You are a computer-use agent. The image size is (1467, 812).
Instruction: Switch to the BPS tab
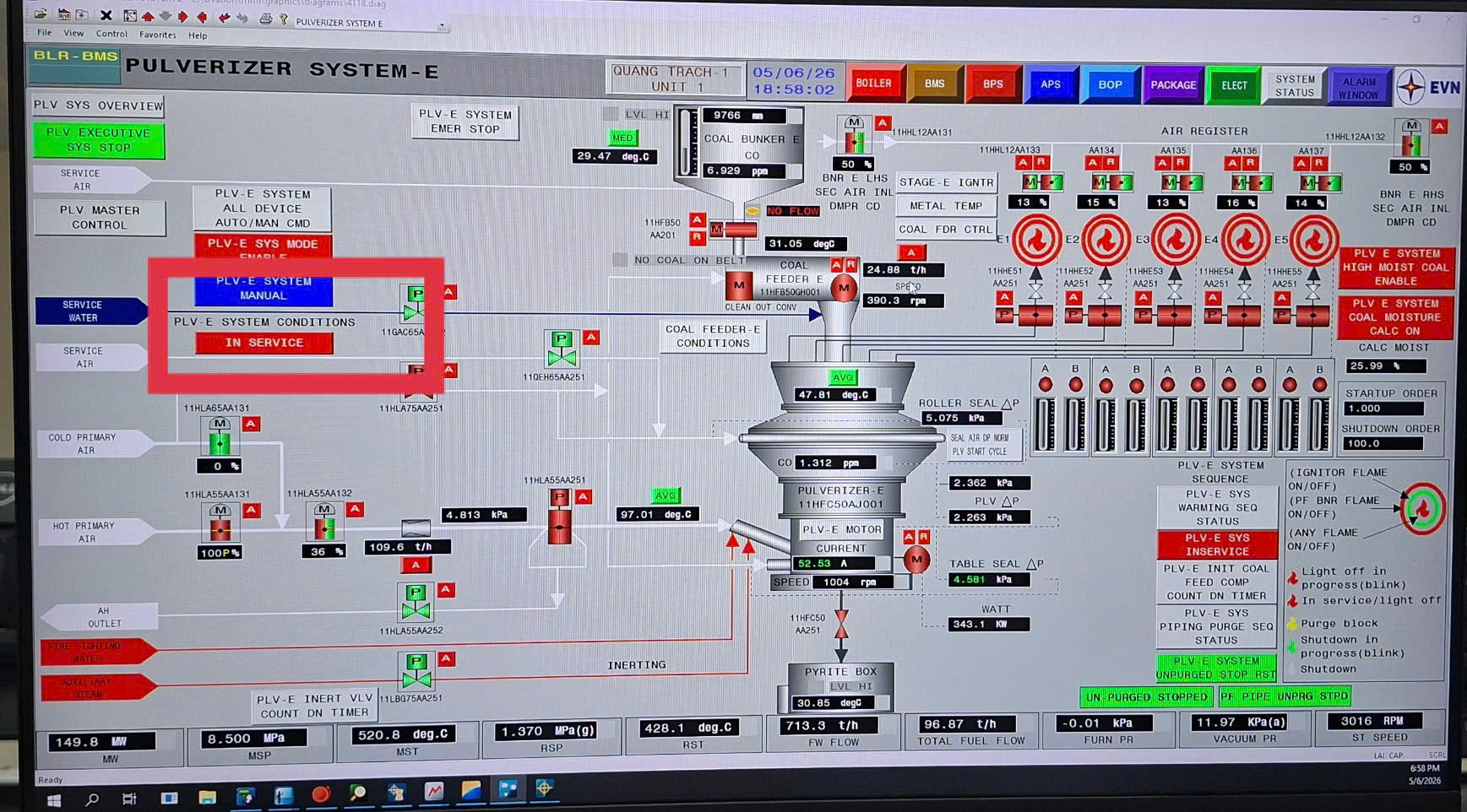click(992, 84)
